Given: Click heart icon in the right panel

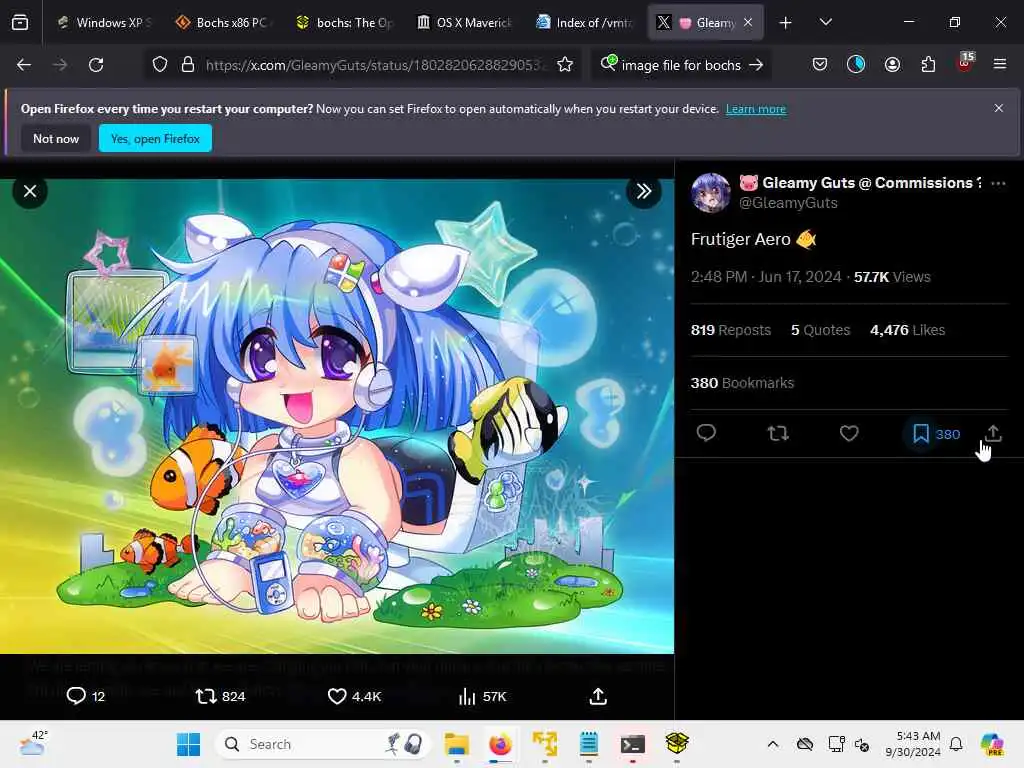Looking at the screenshot, I should coord(849,433).
